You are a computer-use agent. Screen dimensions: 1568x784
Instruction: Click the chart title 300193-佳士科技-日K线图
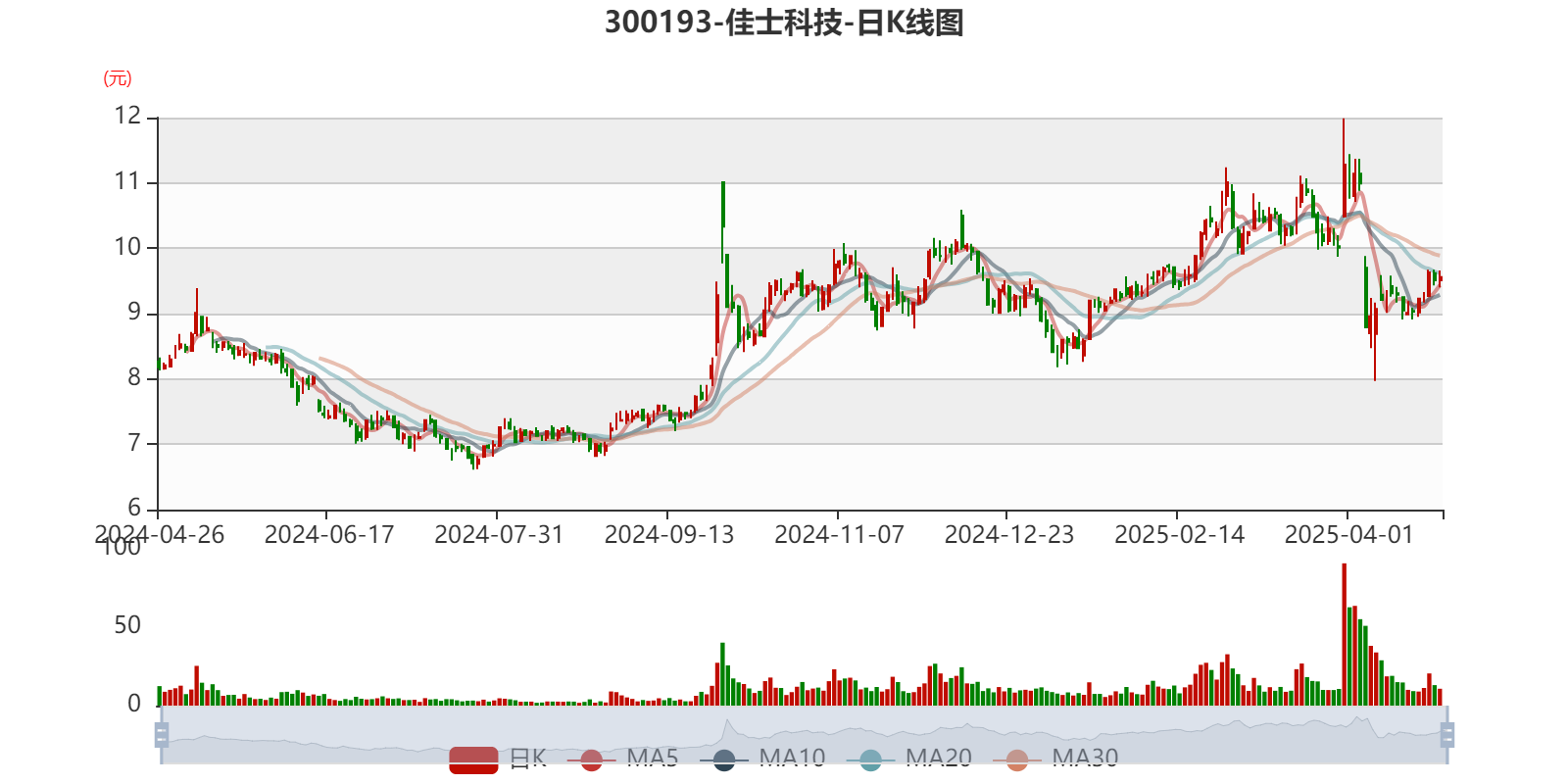(x=784, y=23)
